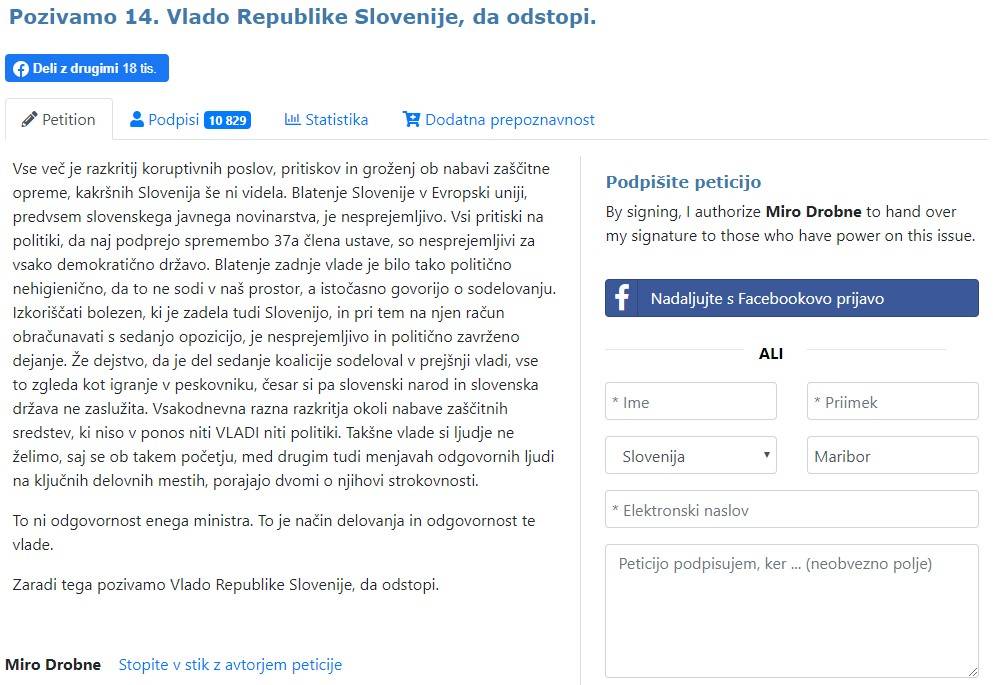Click the 10 829 signature count badge
The width and height of the screenshot is (993, 685).
tap(227, 121)
